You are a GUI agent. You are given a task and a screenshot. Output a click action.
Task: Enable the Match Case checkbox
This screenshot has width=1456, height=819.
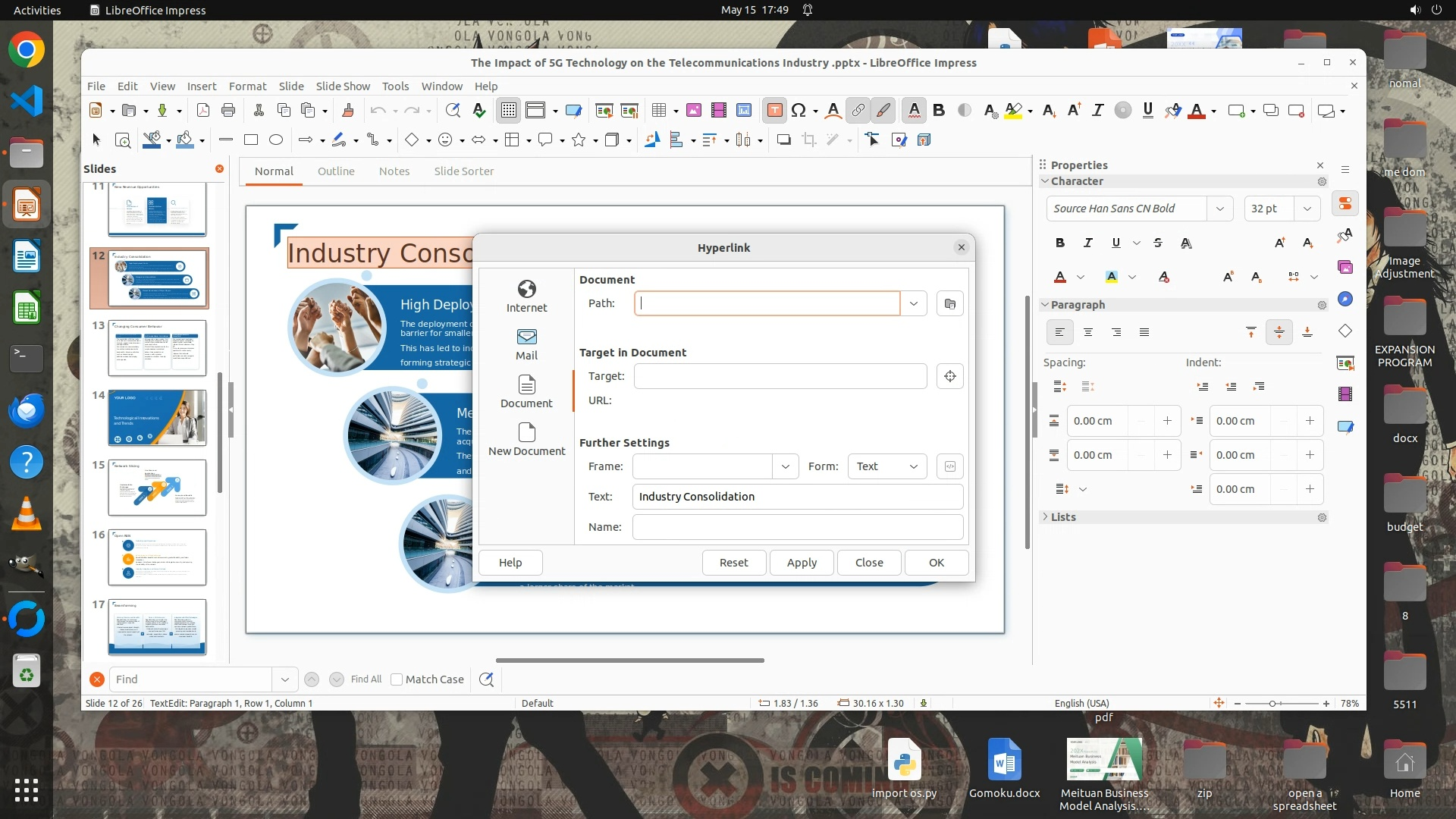397,679
